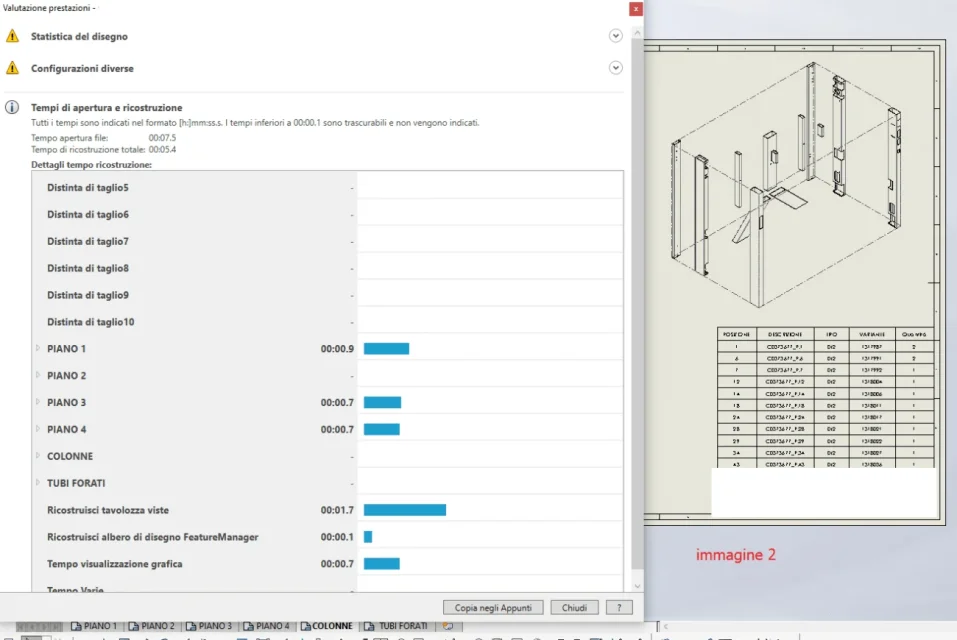Image resolution: width=957 pixels, height=640 pixels.
Task: Click the PIANO 3 time bar
Action: 382,402
